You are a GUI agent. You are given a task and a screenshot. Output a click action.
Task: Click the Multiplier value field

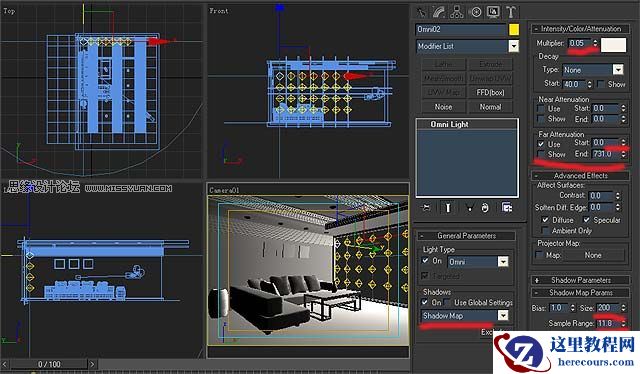point(580,43)
